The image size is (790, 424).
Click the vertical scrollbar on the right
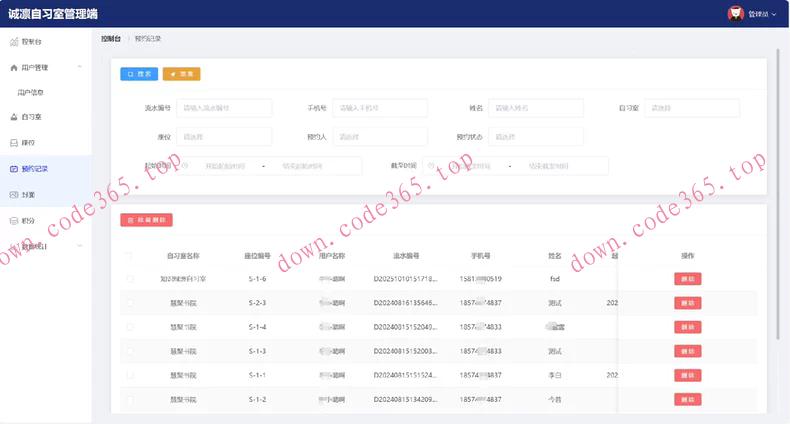pyautogui.click(x=778, y=200)
